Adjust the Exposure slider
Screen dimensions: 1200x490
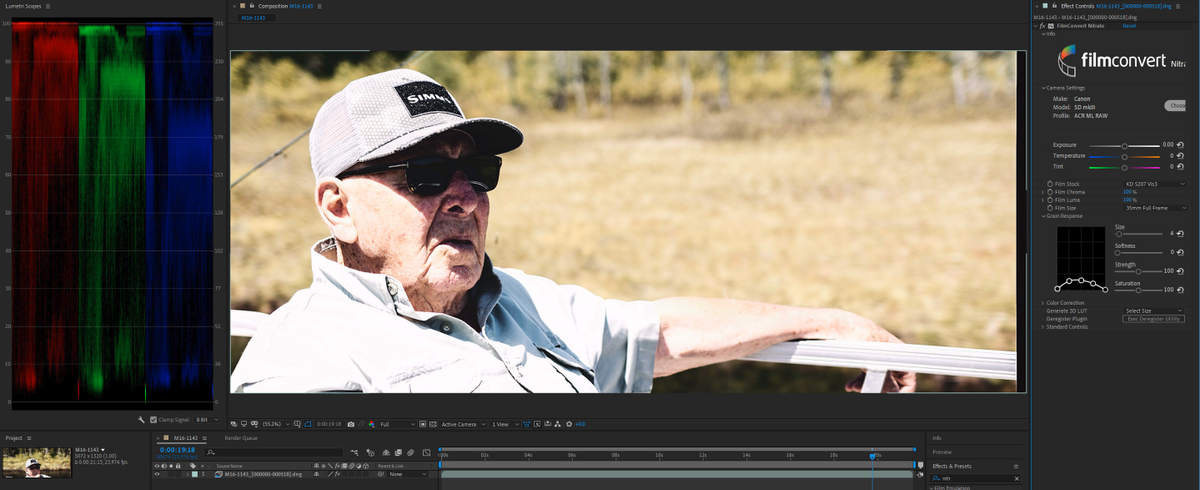tap(1124, 146)
